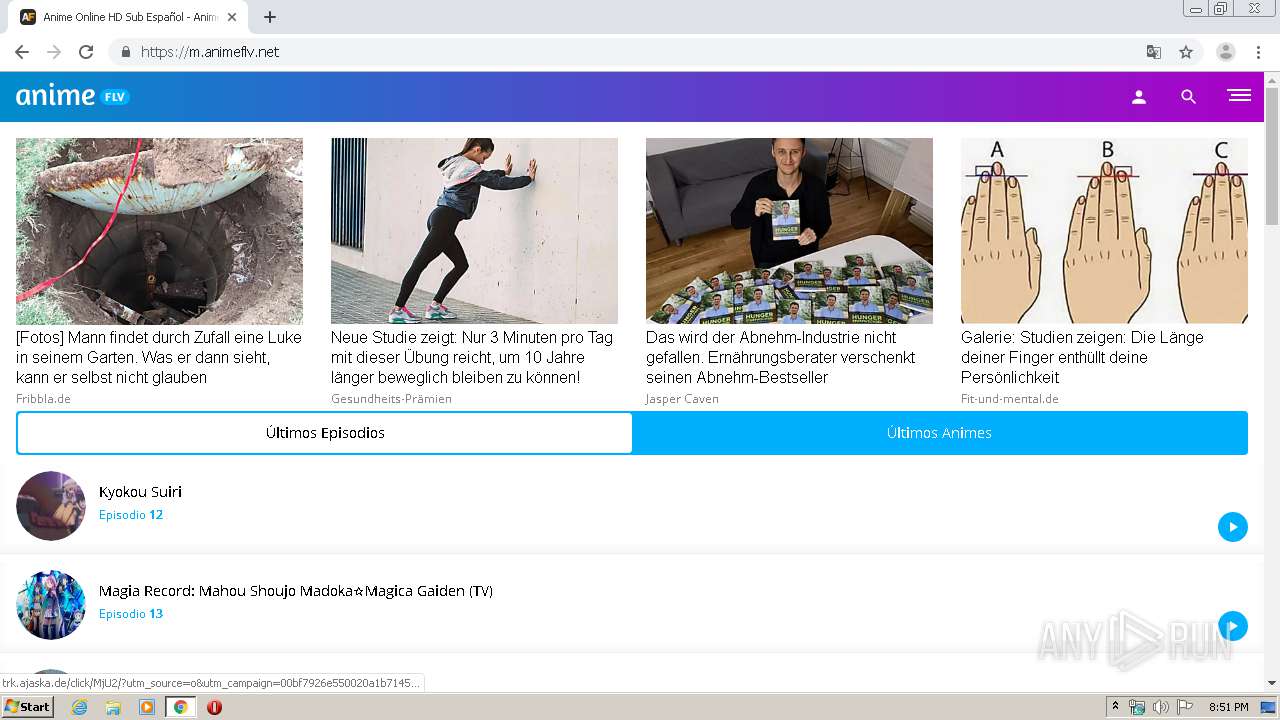
Task: Click the show desktop tray icon
Action: pyautogui.click(x=1269, y=707)
